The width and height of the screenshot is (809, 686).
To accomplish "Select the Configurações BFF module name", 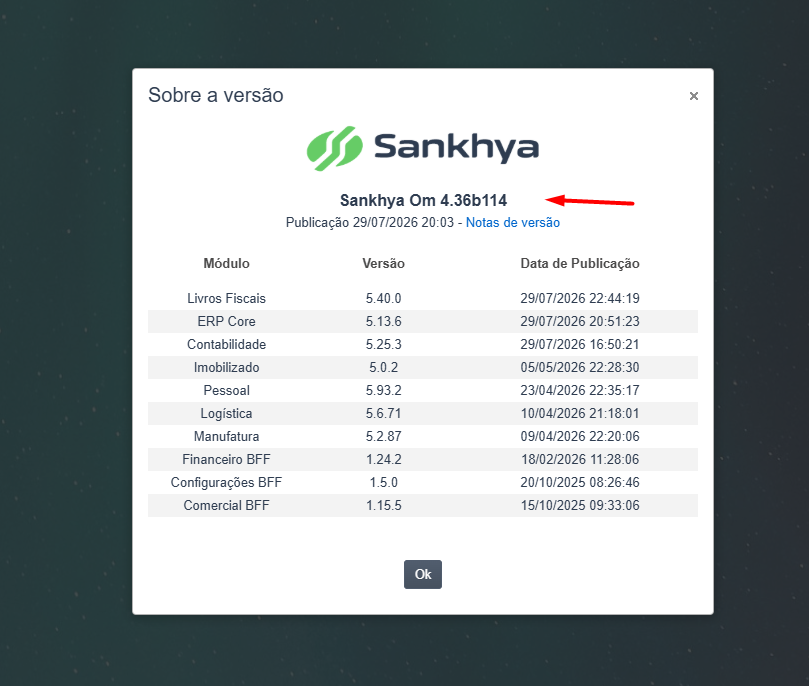I will 226,482.
